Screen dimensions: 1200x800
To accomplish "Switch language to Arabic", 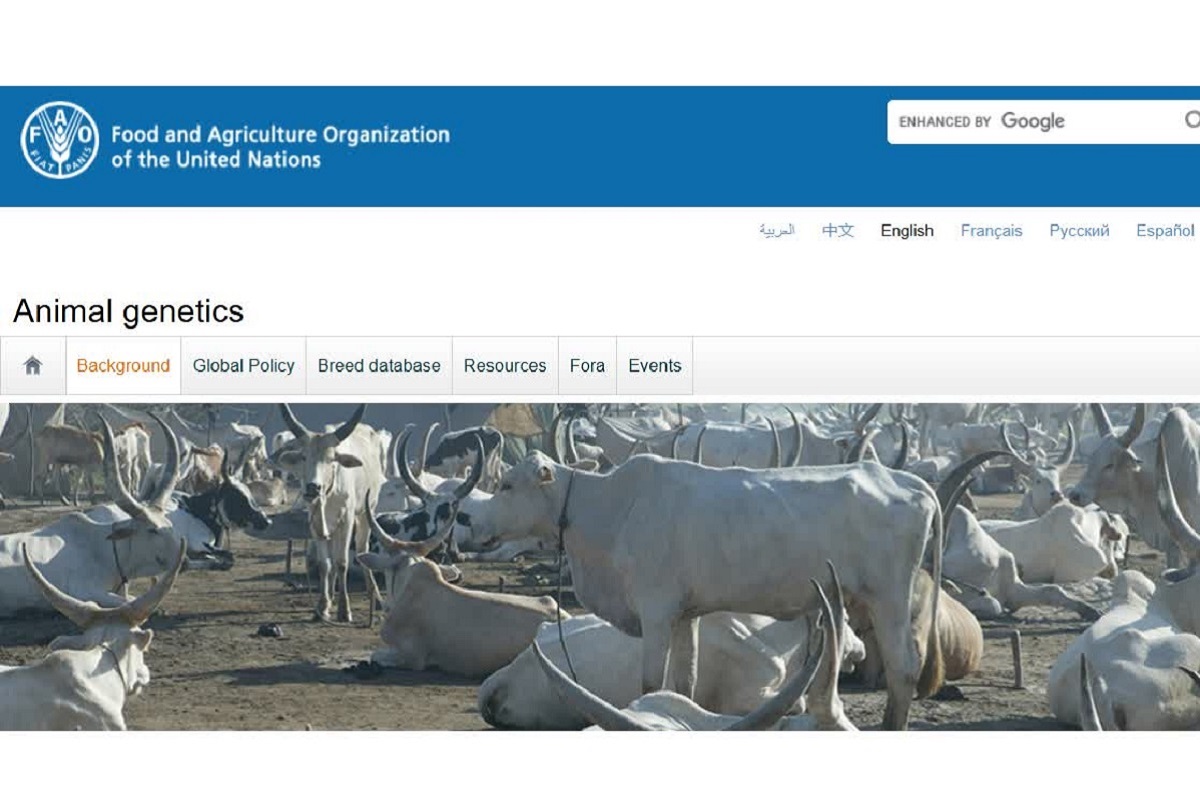I will (x=777, y=230).
